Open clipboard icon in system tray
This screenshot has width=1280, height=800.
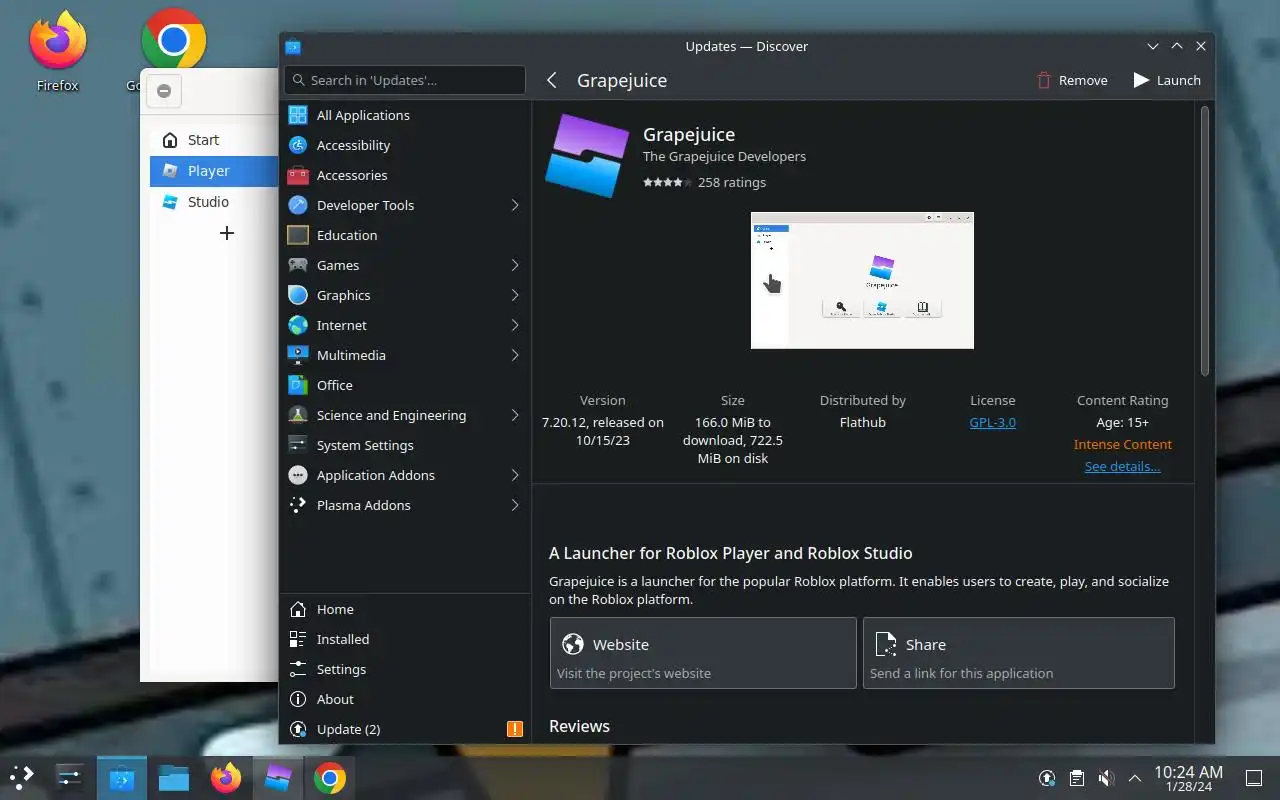[1076, 778]
